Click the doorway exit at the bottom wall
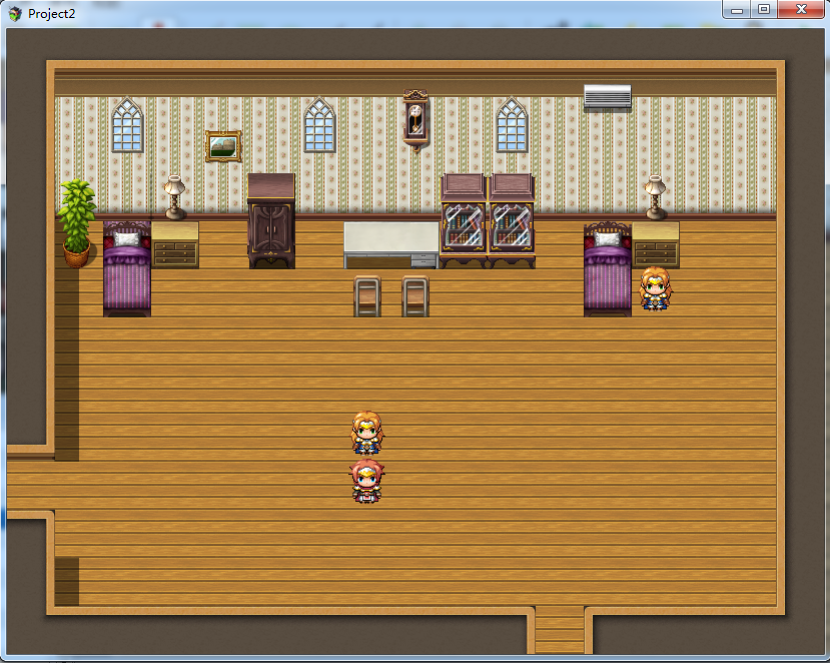The image size is (830, 663). [560, 630]
